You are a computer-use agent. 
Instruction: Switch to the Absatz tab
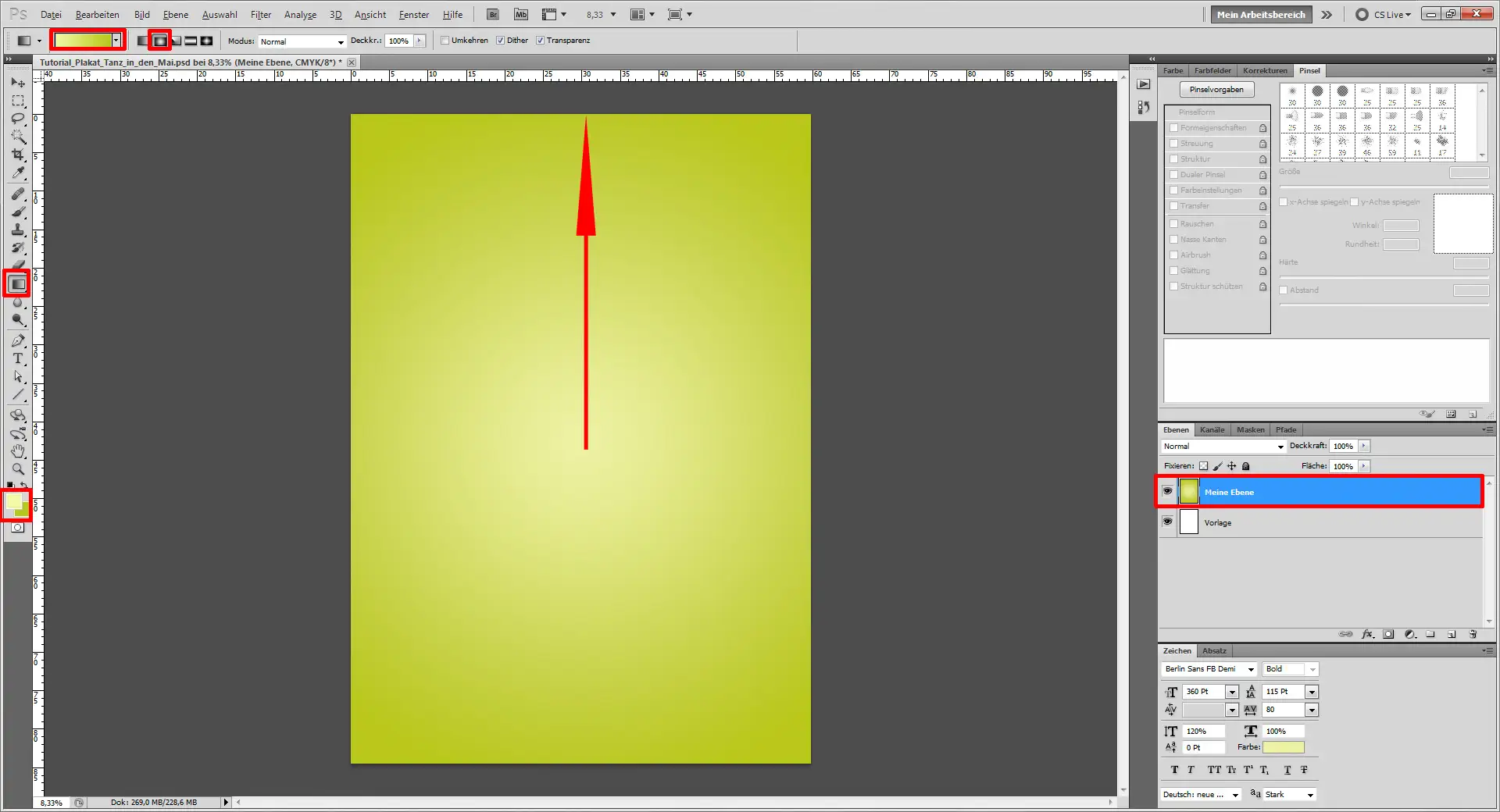tap(1214, 650)
